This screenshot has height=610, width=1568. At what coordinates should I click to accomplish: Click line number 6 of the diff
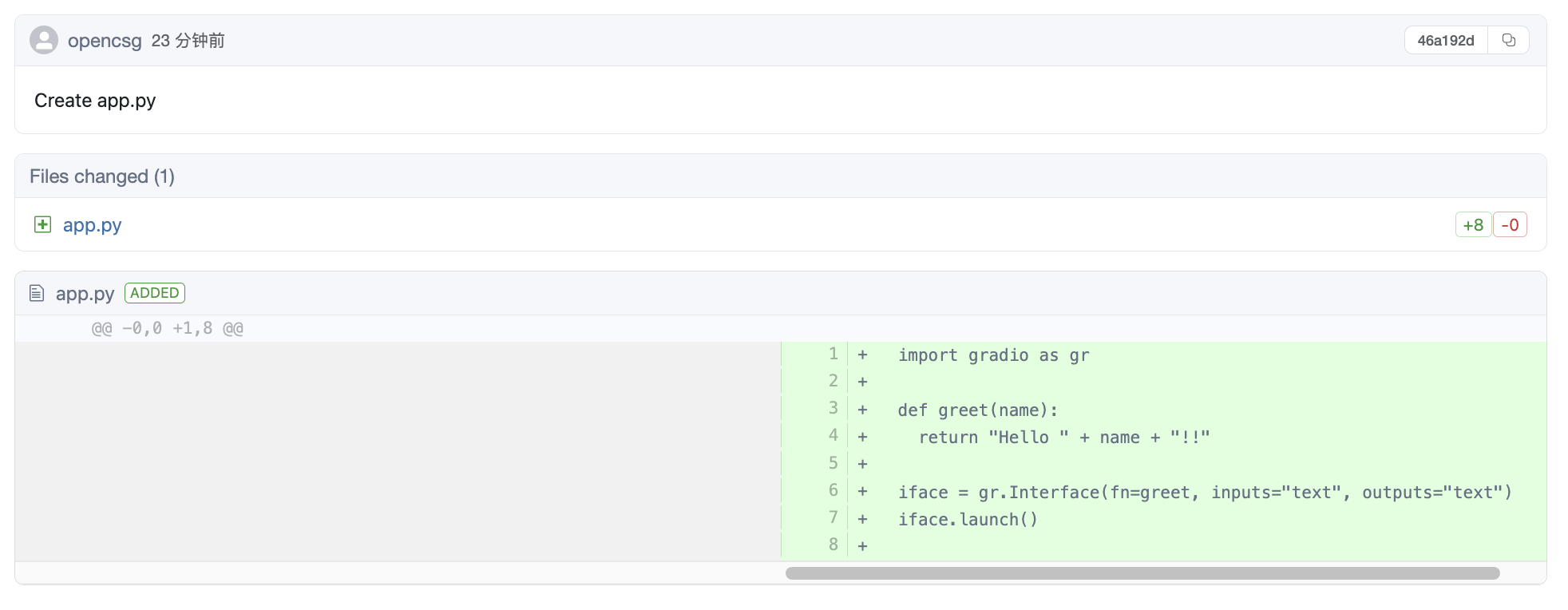pos(833,490)
